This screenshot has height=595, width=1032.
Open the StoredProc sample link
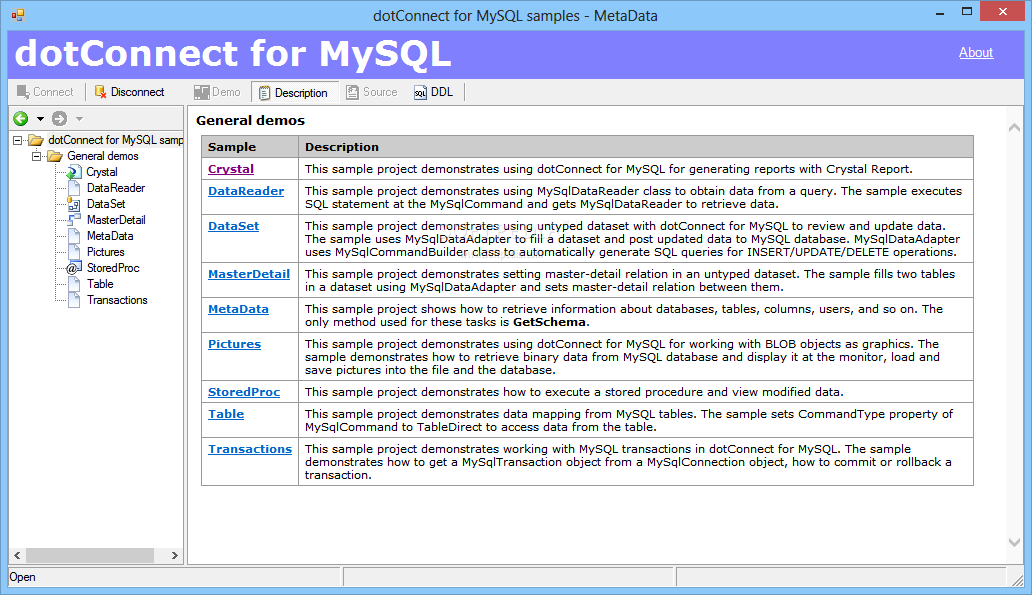pyautogui.click(x=244, y=392)
